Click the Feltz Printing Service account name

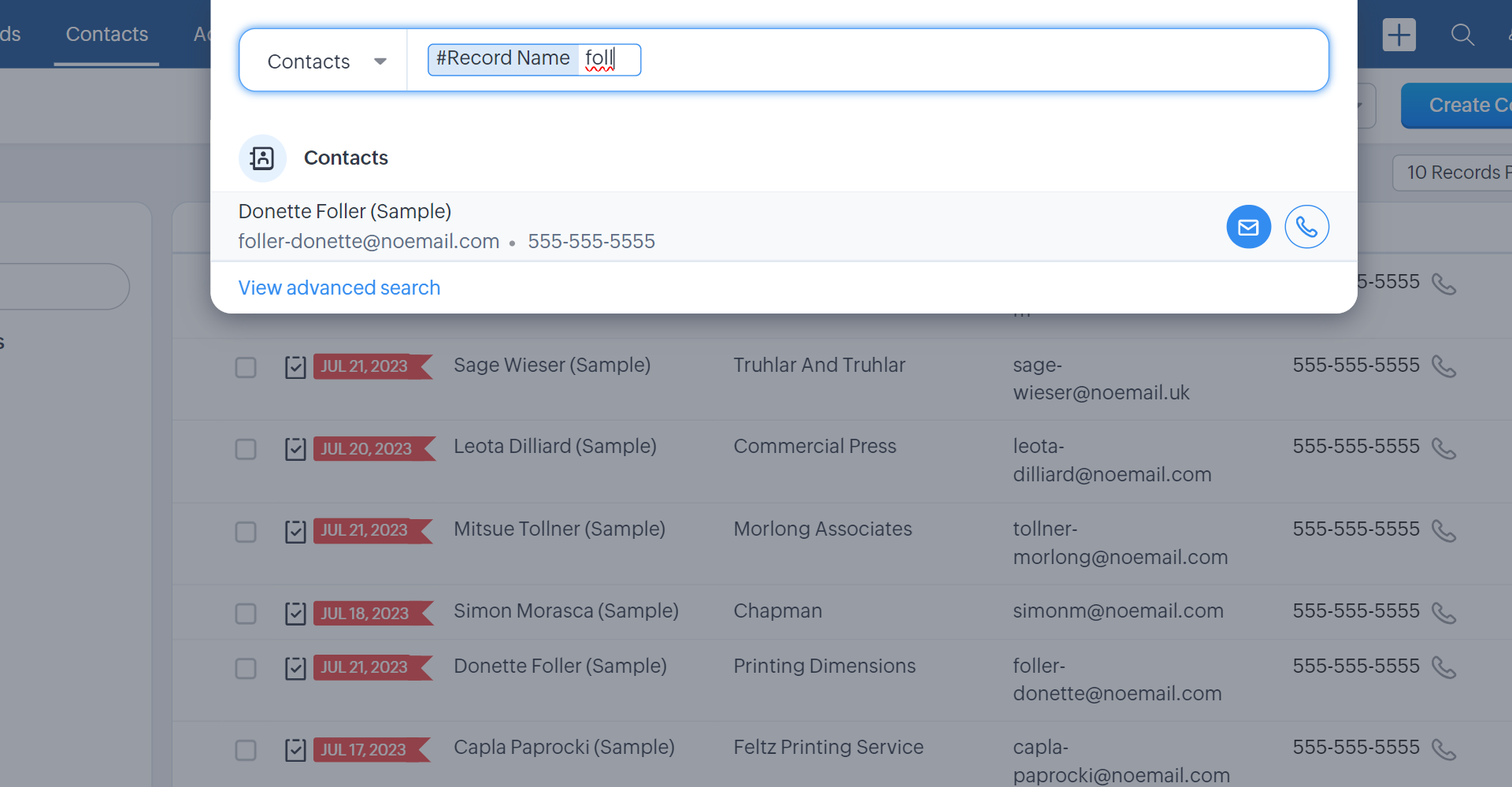828,747
